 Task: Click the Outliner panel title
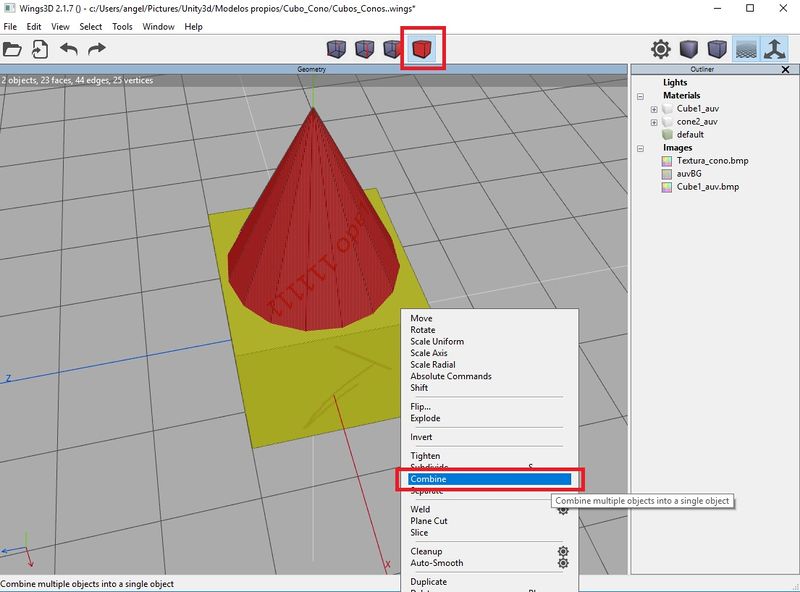(x=703, y=69)
